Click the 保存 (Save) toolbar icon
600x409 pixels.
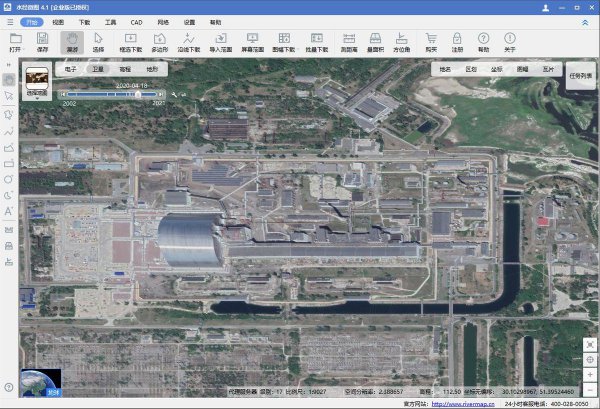(42, 41)
